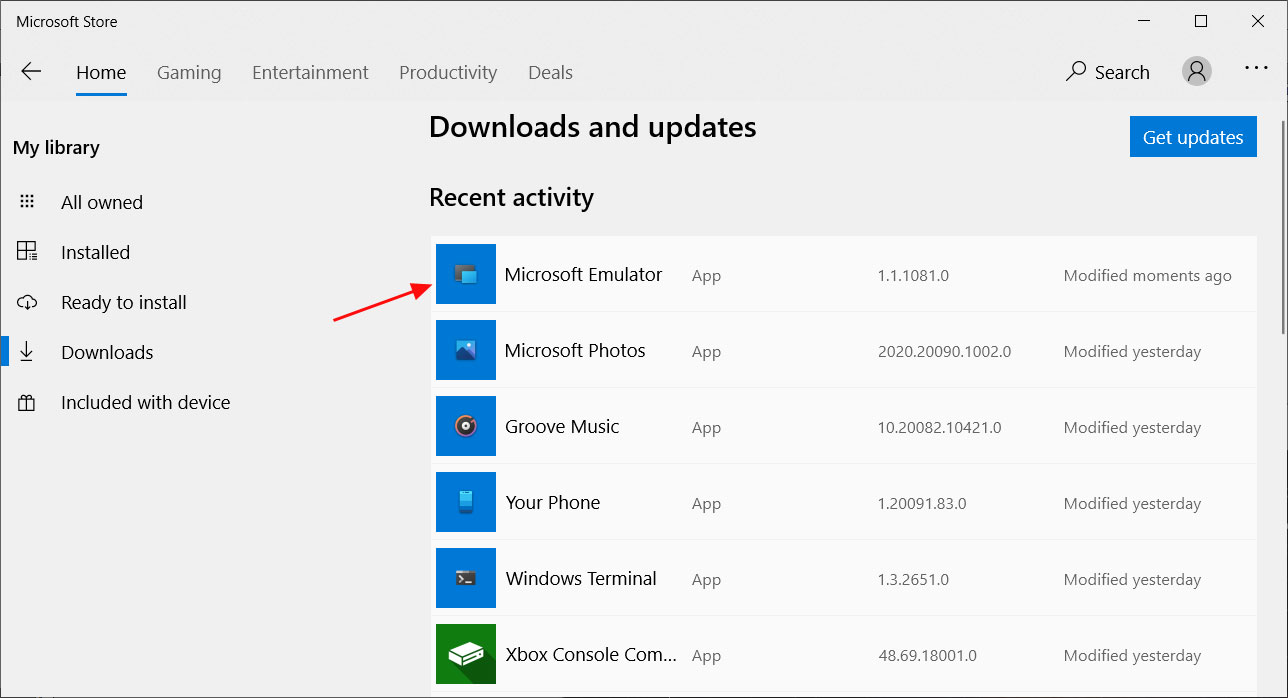Image resolution: width=1288 pixels, height=698 pixels.
Task: Go to the Deals tab
Action: (550, 73)
